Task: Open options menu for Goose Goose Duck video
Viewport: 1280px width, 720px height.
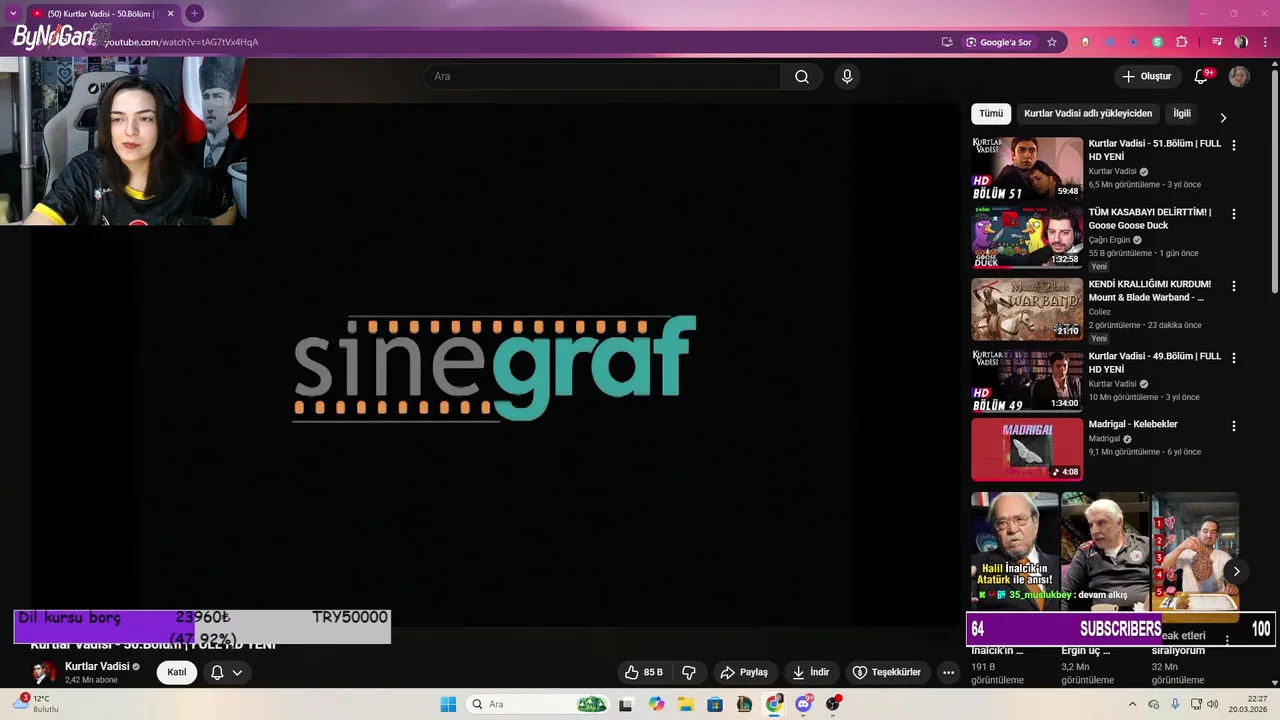Action: (1233, 214)
